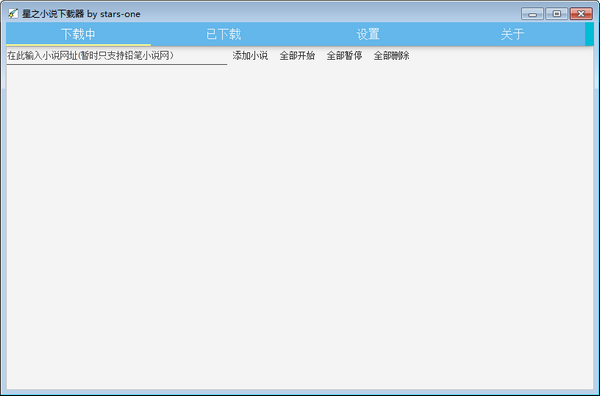600x396 pixels.
Task: Click the empty download list area
Action: coord(300,227)
